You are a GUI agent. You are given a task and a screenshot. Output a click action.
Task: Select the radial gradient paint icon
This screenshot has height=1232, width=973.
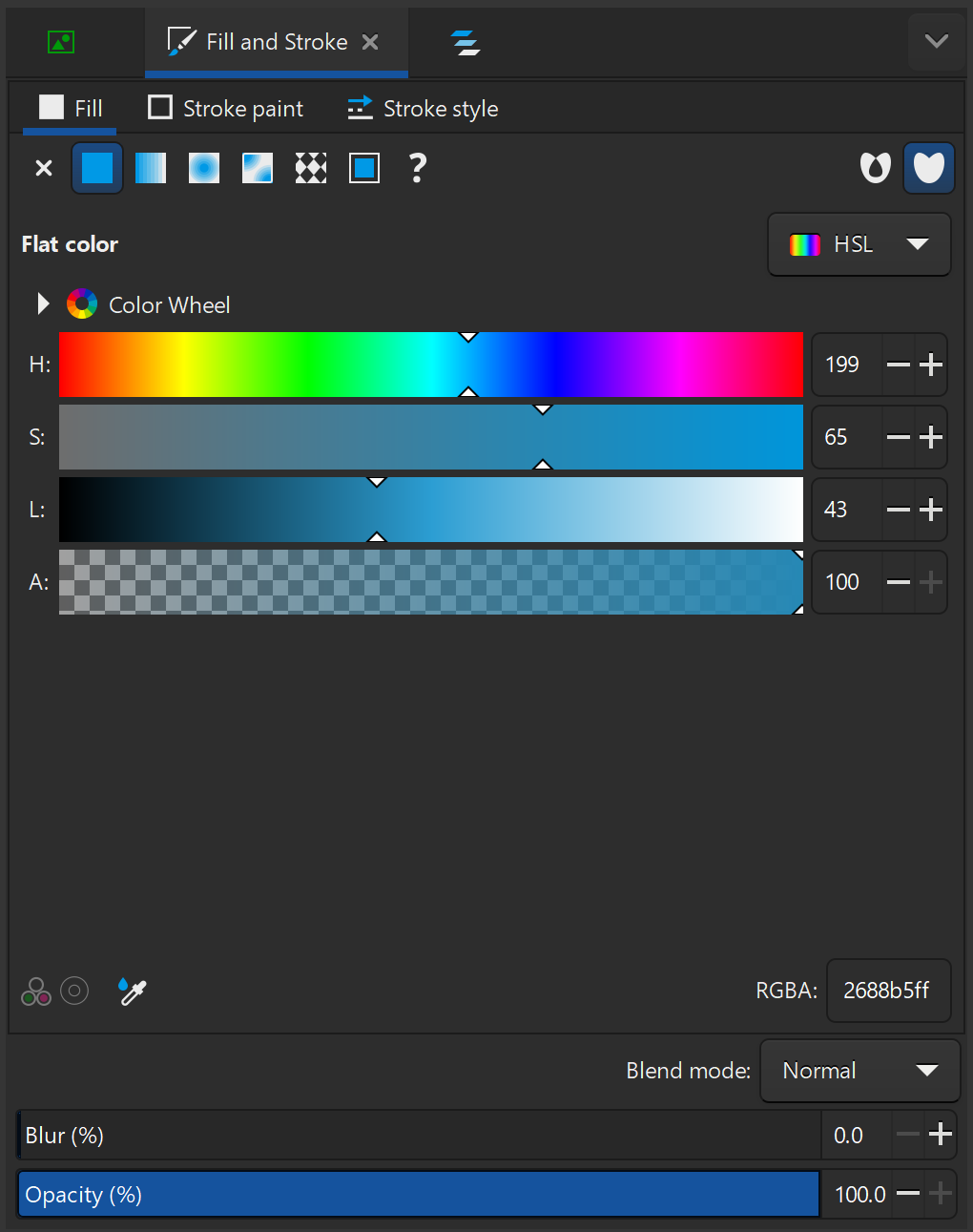click(x=204, y=168)
